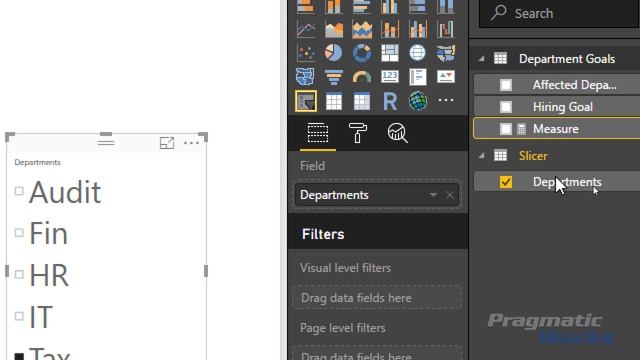Collapse the Department Goals table

482,59
